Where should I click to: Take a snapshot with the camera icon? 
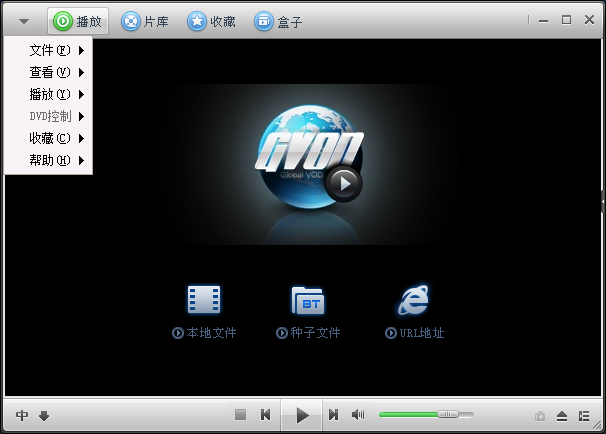(x=540, y=416)
